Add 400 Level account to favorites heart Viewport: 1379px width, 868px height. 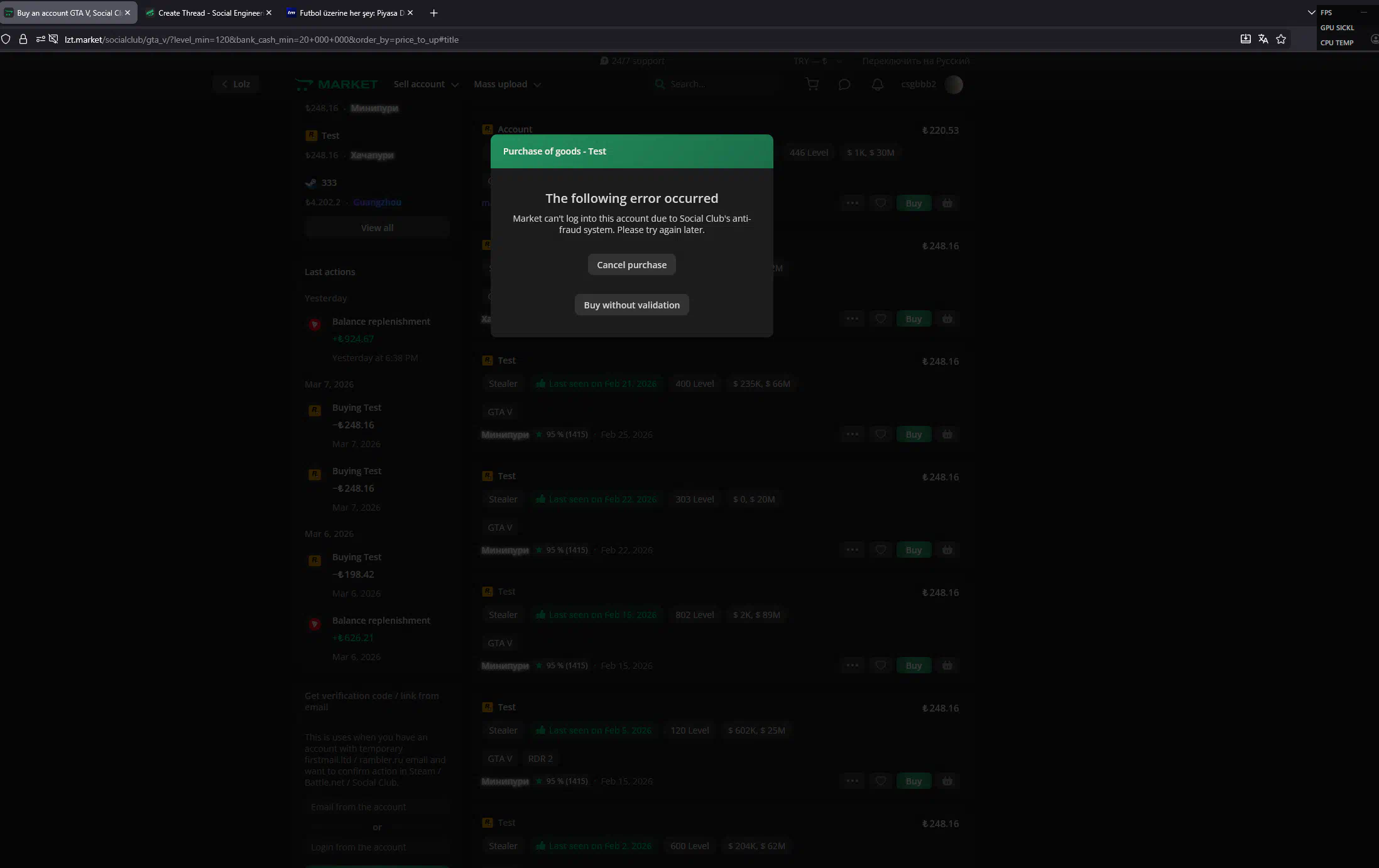click(x=880, y=434)
